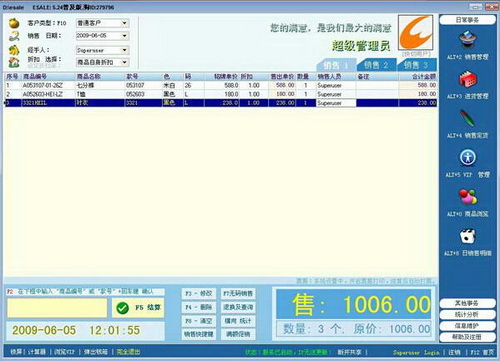Viewport: 500px width, 361px height.
Task: Click the green checkmark F5 checkout icon
Action: (x=122, y=308)
